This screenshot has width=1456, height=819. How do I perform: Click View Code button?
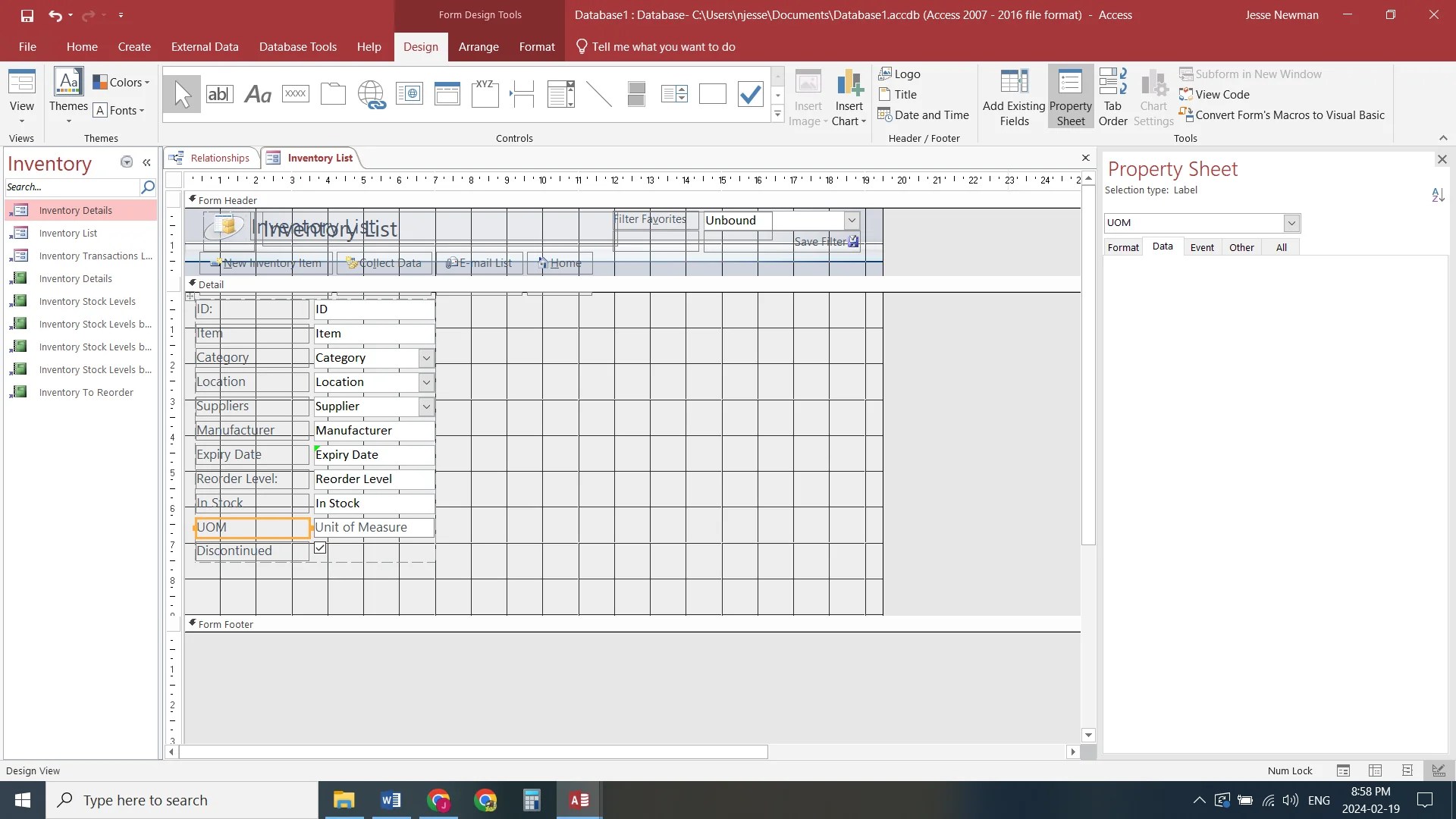(1214, 95)
